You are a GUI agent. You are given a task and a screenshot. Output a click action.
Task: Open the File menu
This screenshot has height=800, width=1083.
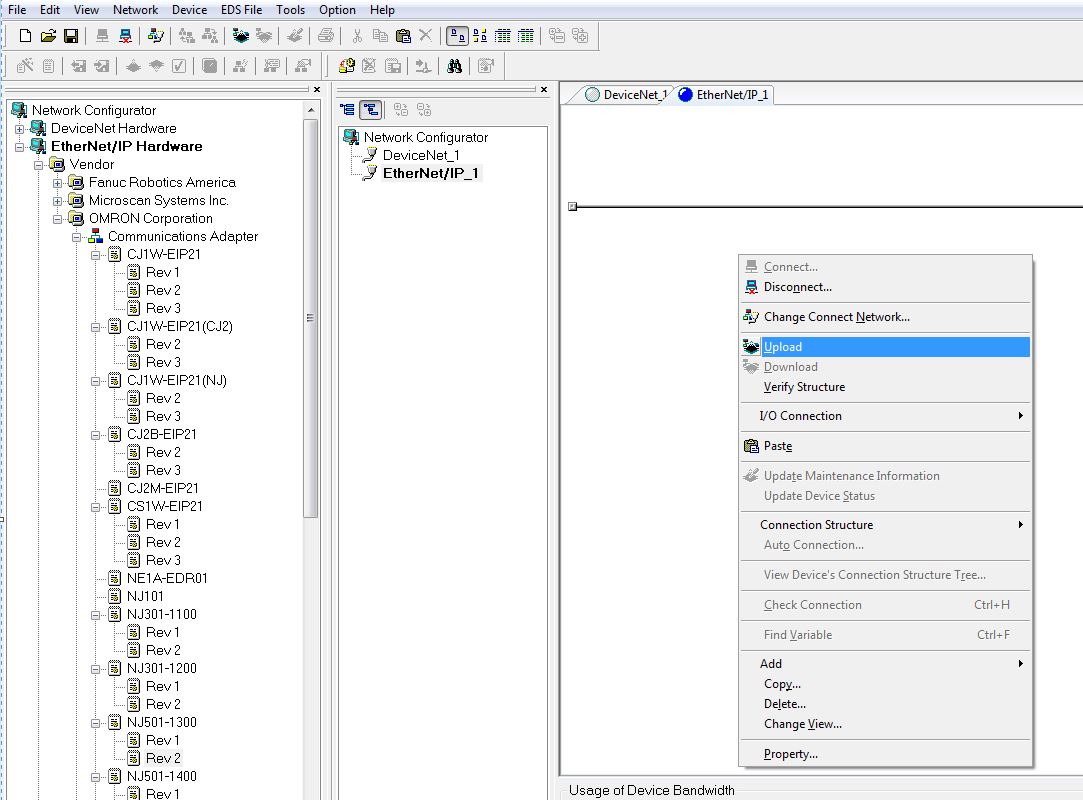[17, 10]
